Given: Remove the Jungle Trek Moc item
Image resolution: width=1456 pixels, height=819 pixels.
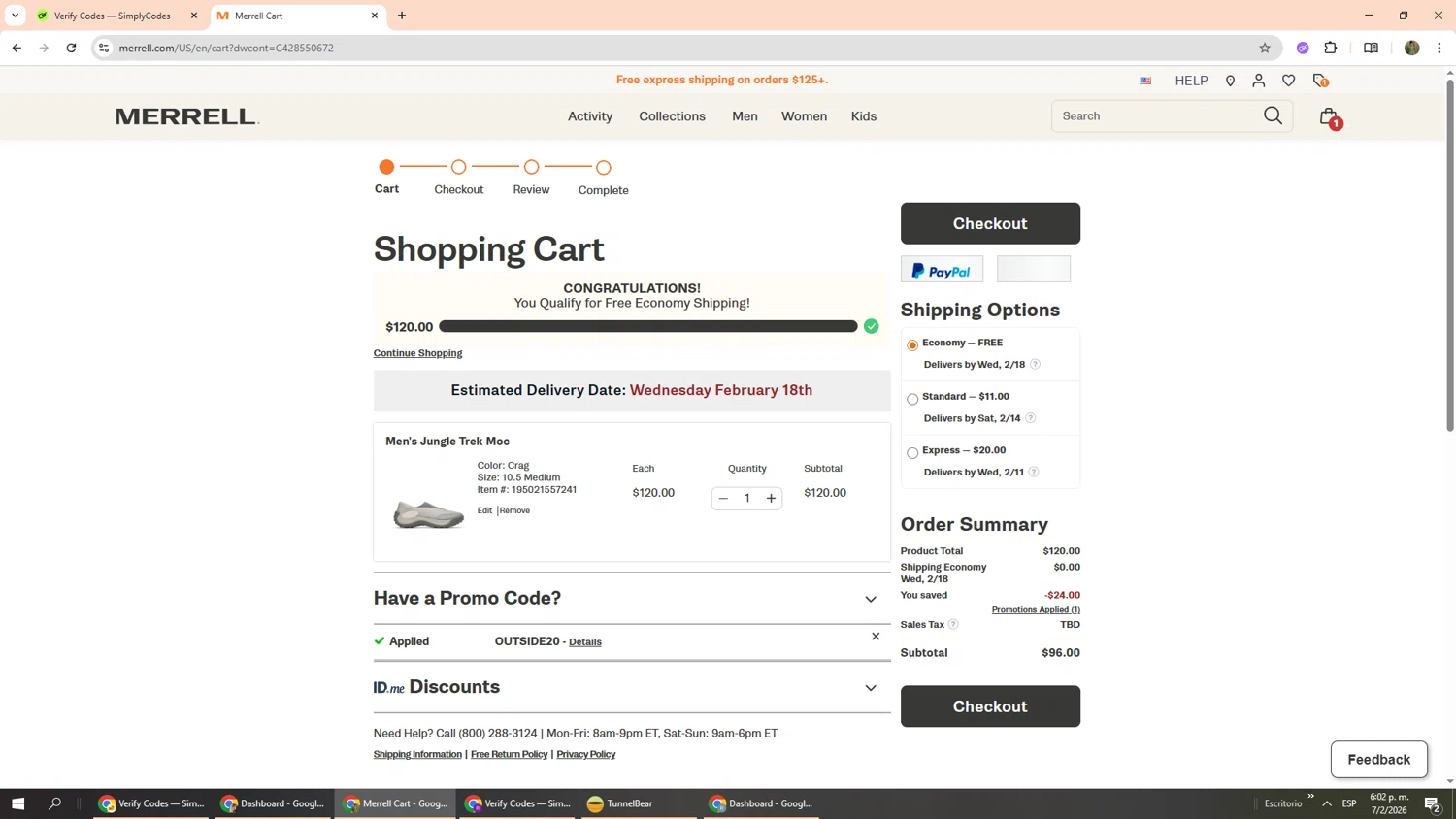Looking at the screenshot, I should (x=514, y=510).
